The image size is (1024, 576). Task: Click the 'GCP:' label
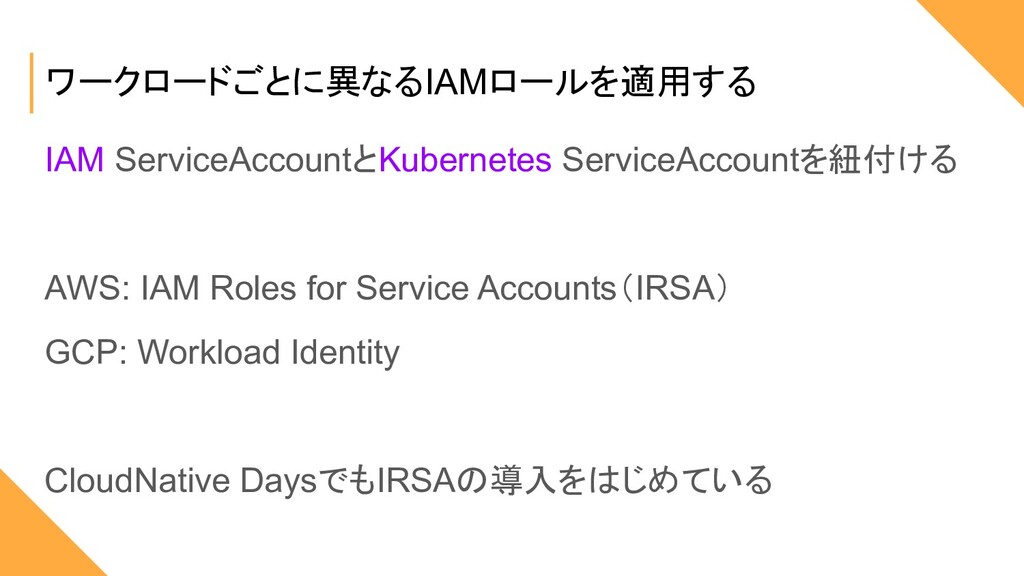[86, 352]
